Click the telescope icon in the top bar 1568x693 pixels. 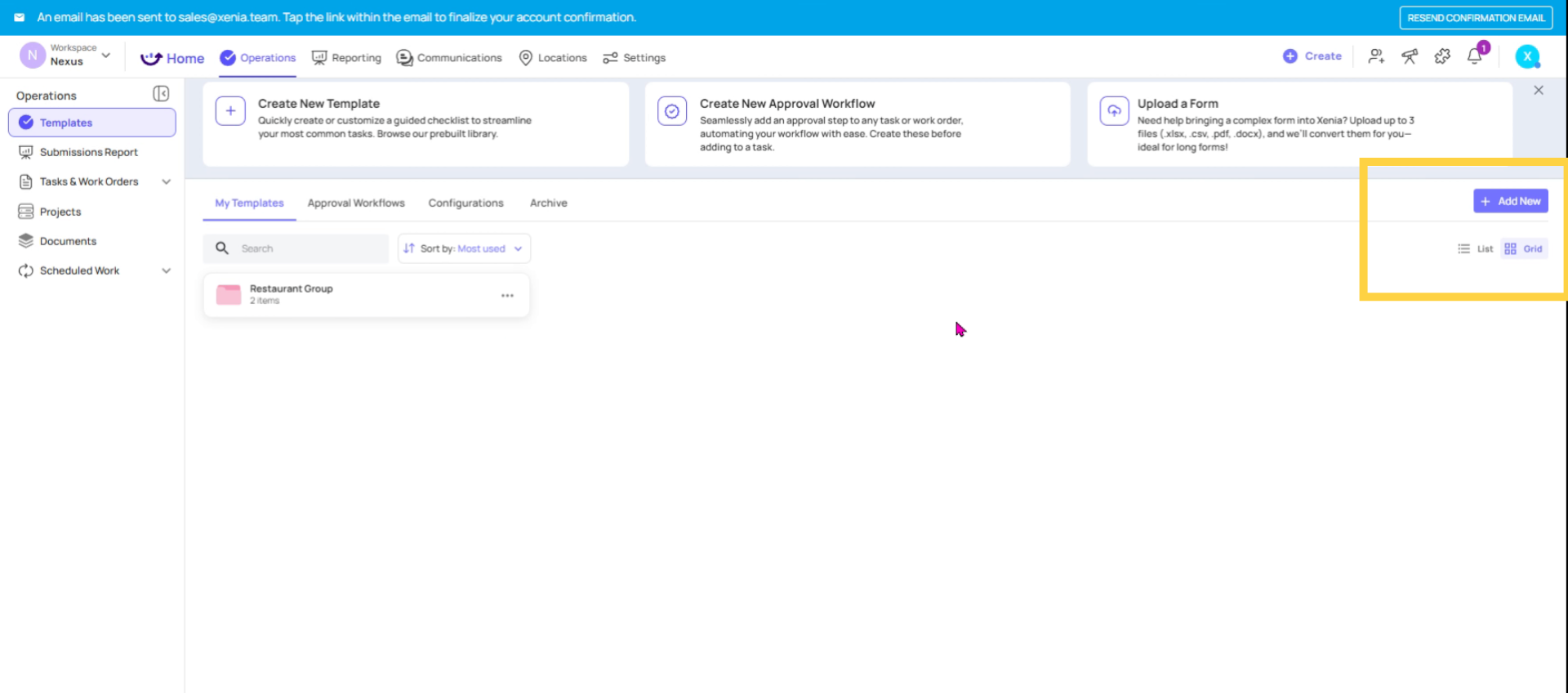tap(1410, 56)
